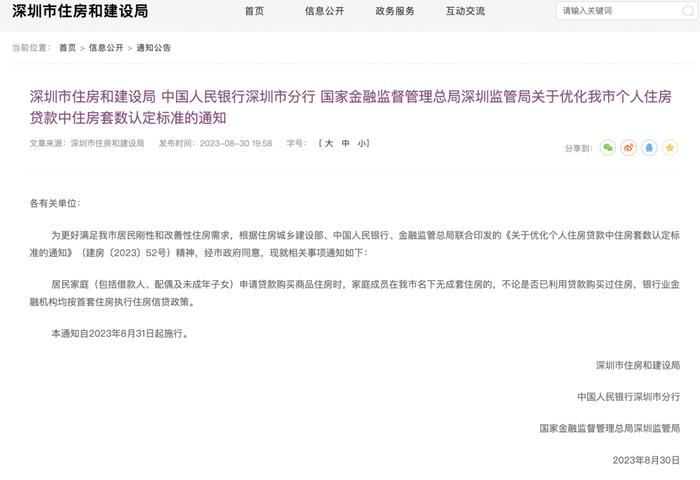Set the font size to small (小)
This screenshot has width=700, height=480.
point(362,143)
